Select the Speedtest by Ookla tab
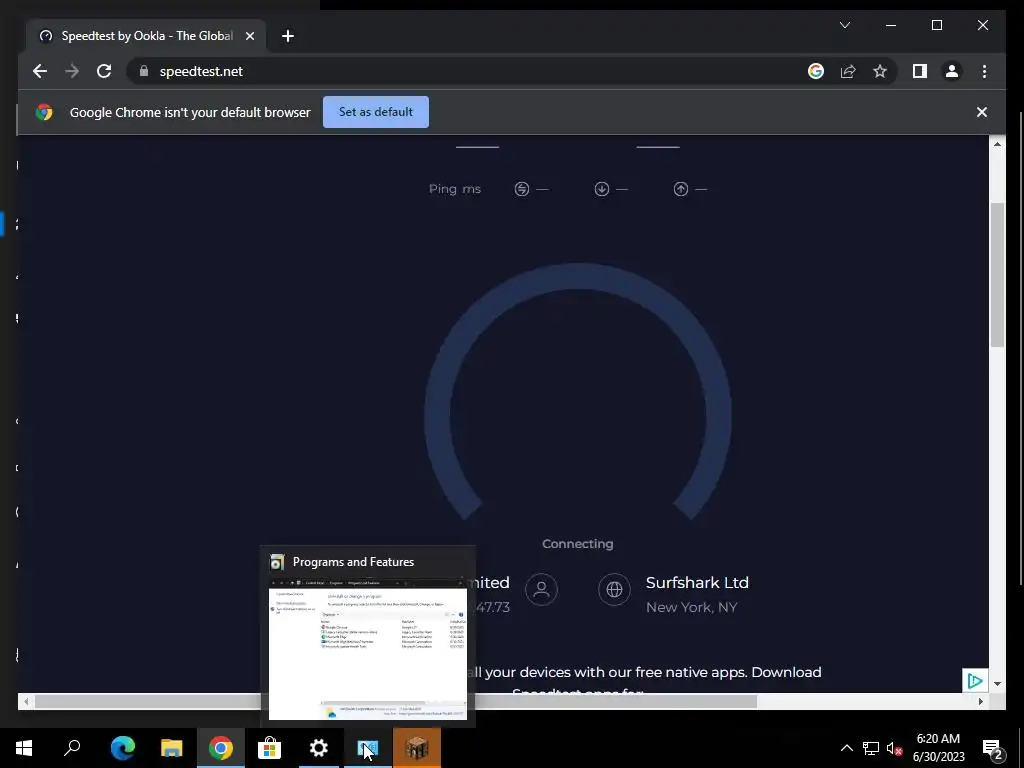 point(145,36)
